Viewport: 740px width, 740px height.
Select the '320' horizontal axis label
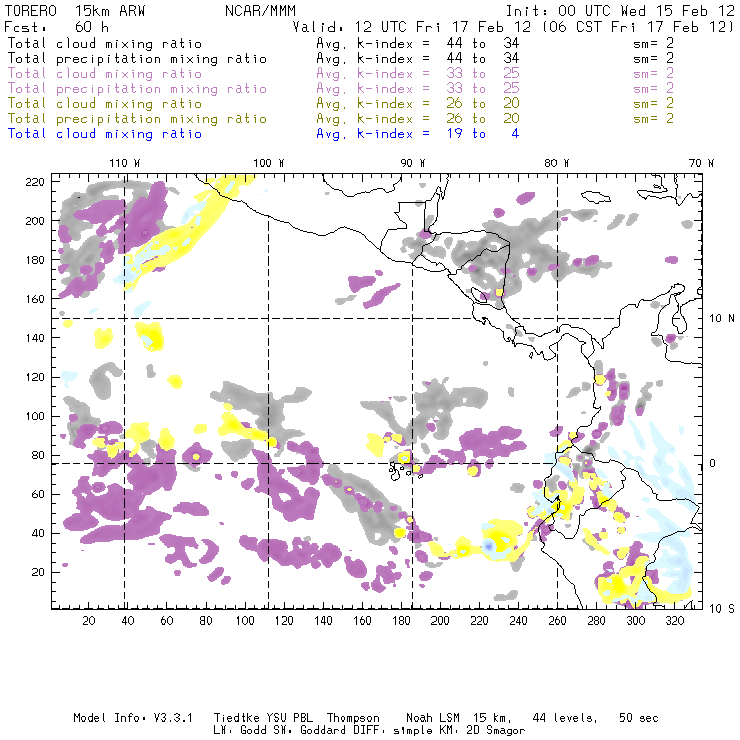tap(674, 621)
